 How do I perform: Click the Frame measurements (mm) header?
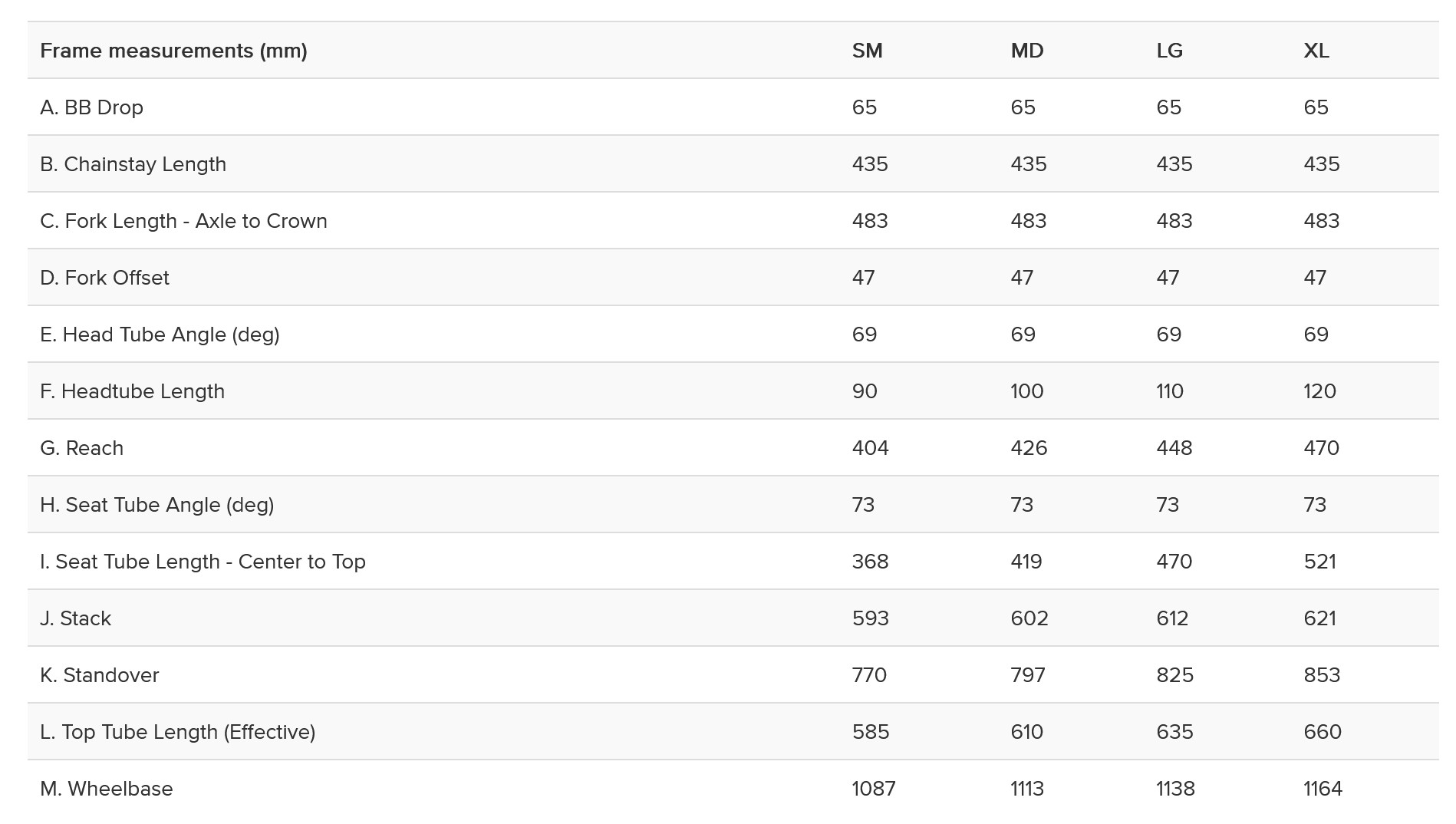click(173, 51)
